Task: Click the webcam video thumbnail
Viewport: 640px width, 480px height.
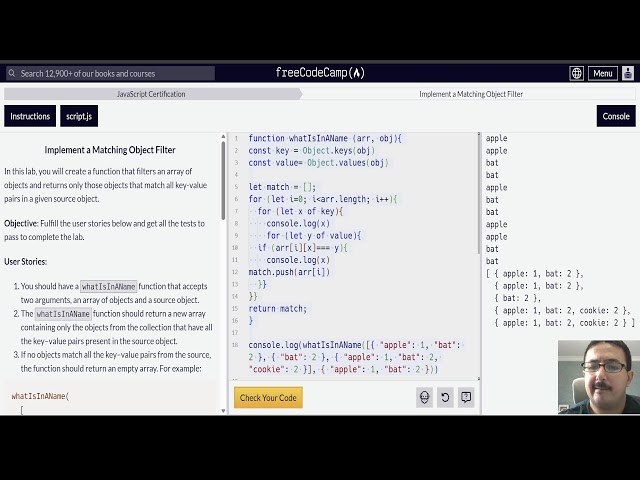Action: [x=599, y=377]
